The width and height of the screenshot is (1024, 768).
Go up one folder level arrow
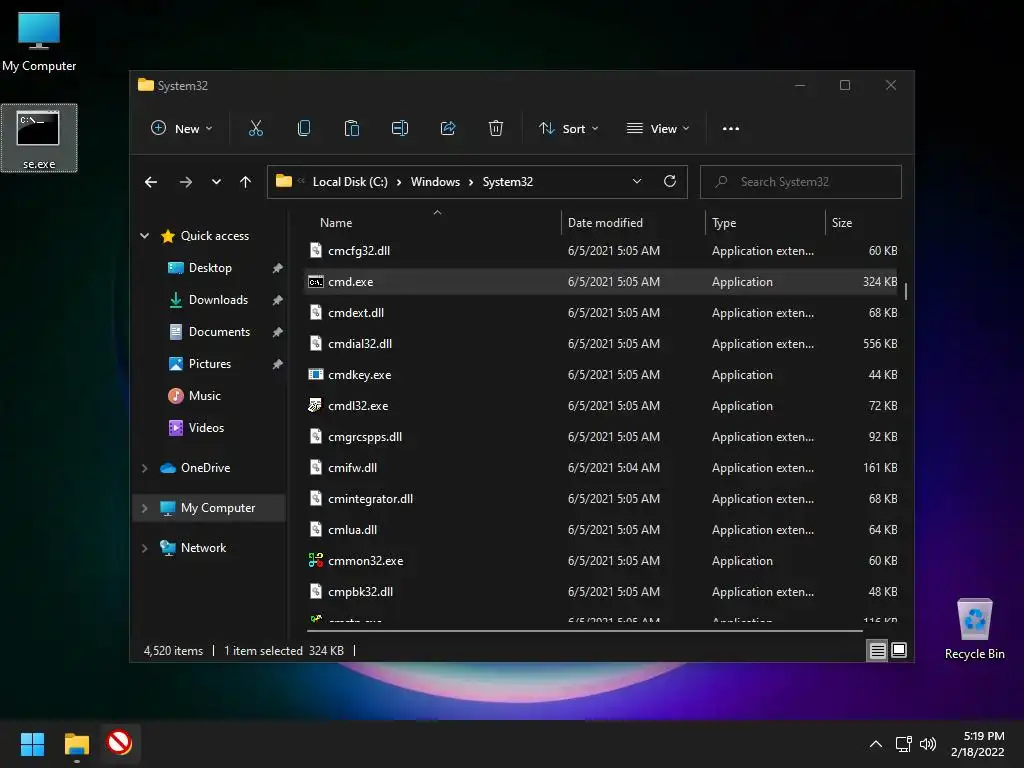pos(246,182)
